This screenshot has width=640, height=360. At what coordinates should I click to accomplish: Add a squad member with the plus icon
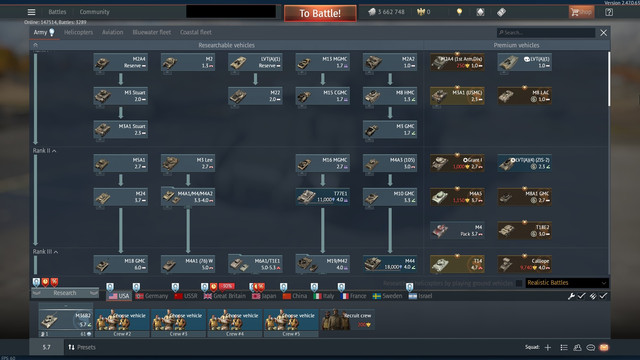coord(548,347)
